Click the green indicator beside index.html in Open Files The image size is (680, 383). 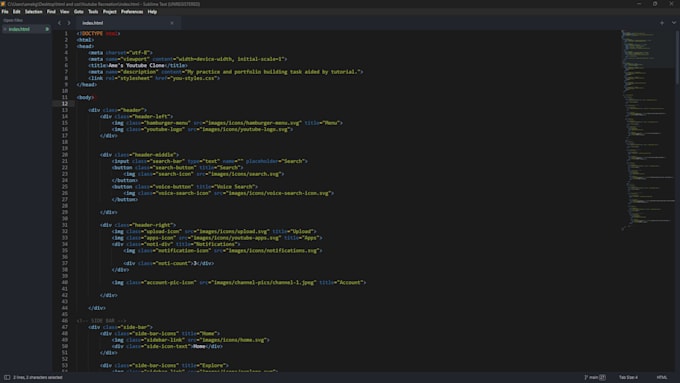point(47,29)
